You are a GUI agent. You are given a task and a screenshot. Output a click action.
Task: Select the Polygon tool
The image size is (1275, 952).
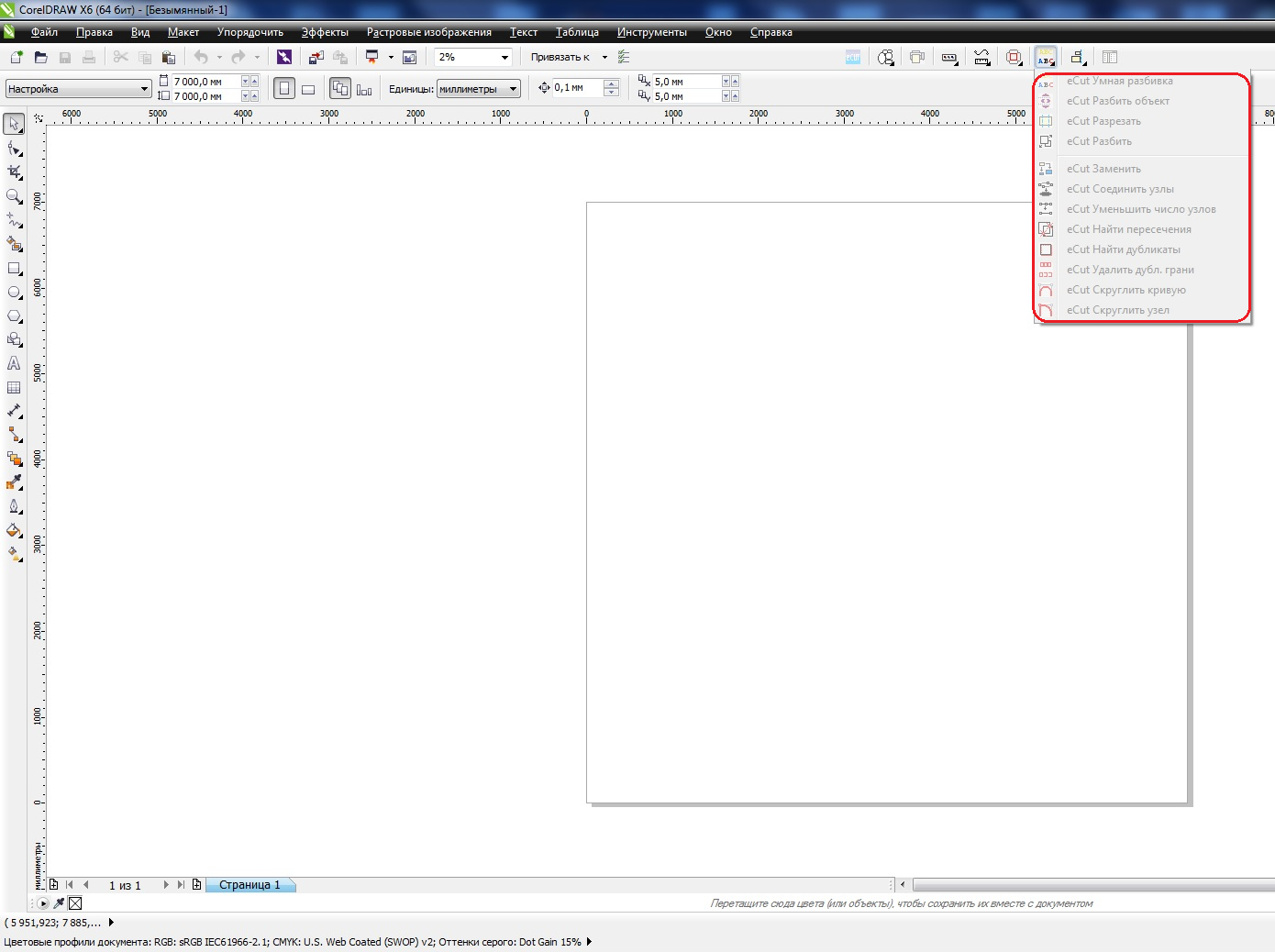(14, 315)
